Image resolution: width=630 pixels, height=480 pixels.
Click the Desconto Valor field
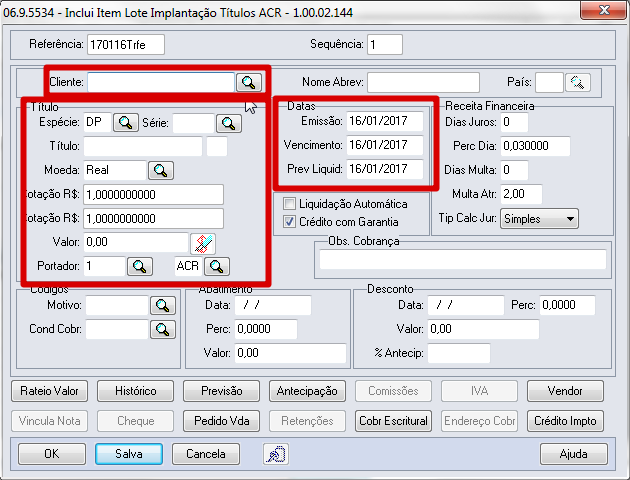[x=483, y=329]
